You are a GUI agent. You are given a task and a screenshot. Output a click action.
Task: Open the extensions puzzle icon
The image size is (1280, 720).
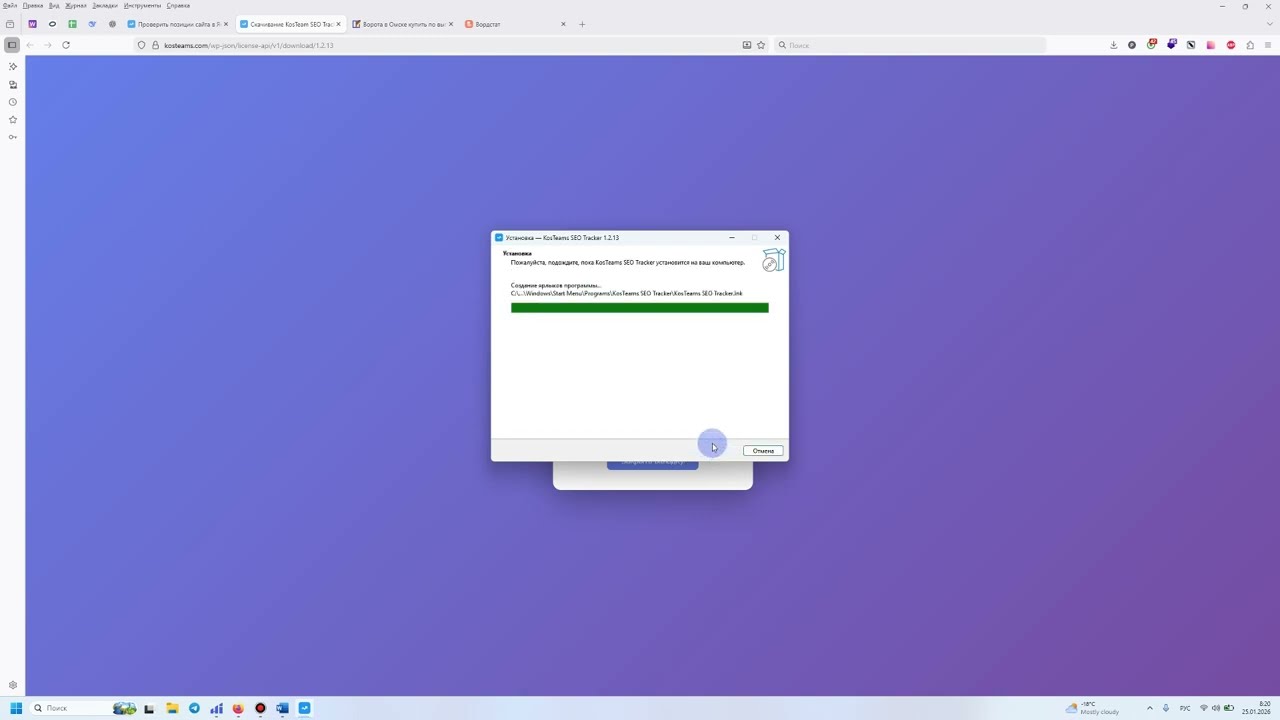(1250, 45)
